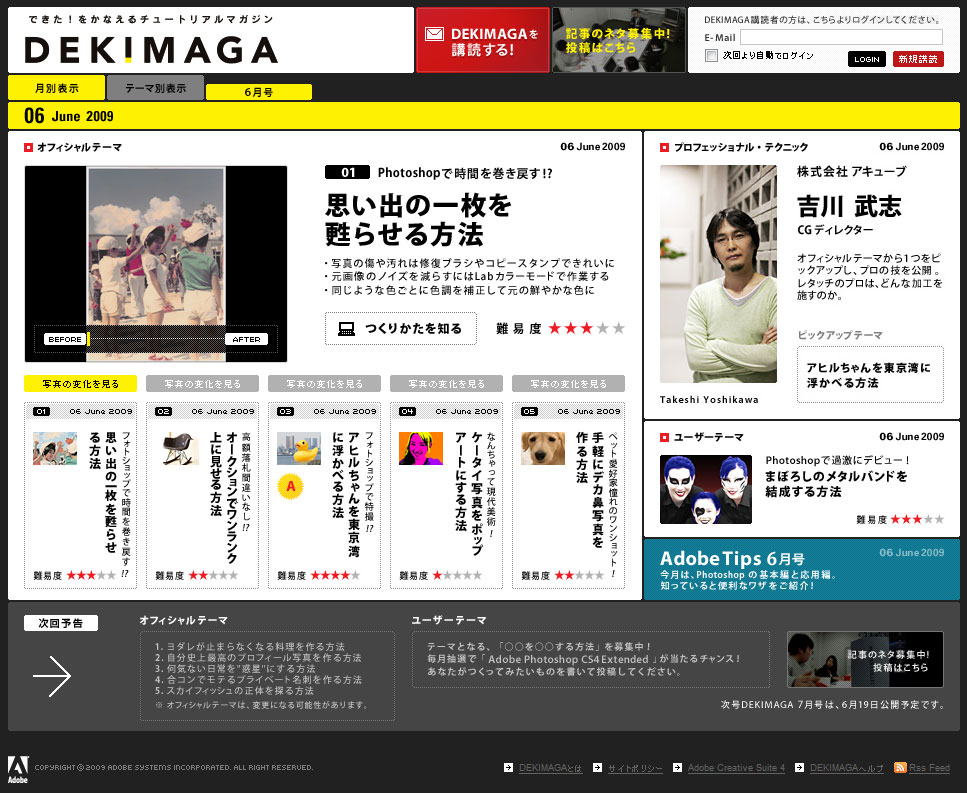Click the AFTER label on photo slider

click(x=246, y=339)
